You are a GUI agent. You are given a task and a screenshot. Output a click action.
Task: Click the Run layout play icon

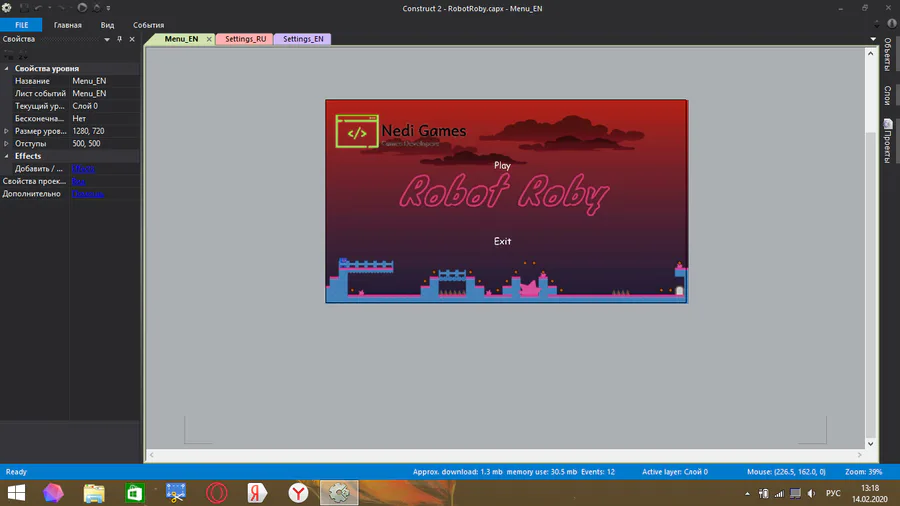[82, 8]
